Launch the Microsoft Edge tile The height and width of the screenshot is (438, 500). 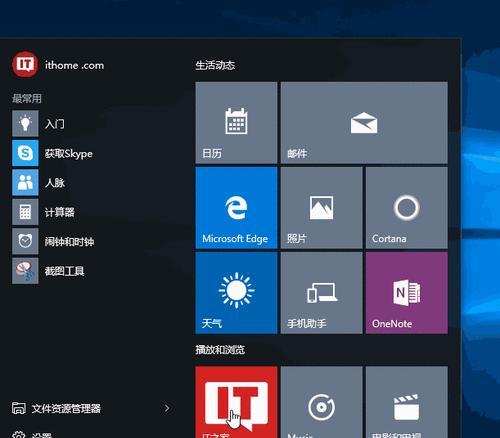click(236, 208)
